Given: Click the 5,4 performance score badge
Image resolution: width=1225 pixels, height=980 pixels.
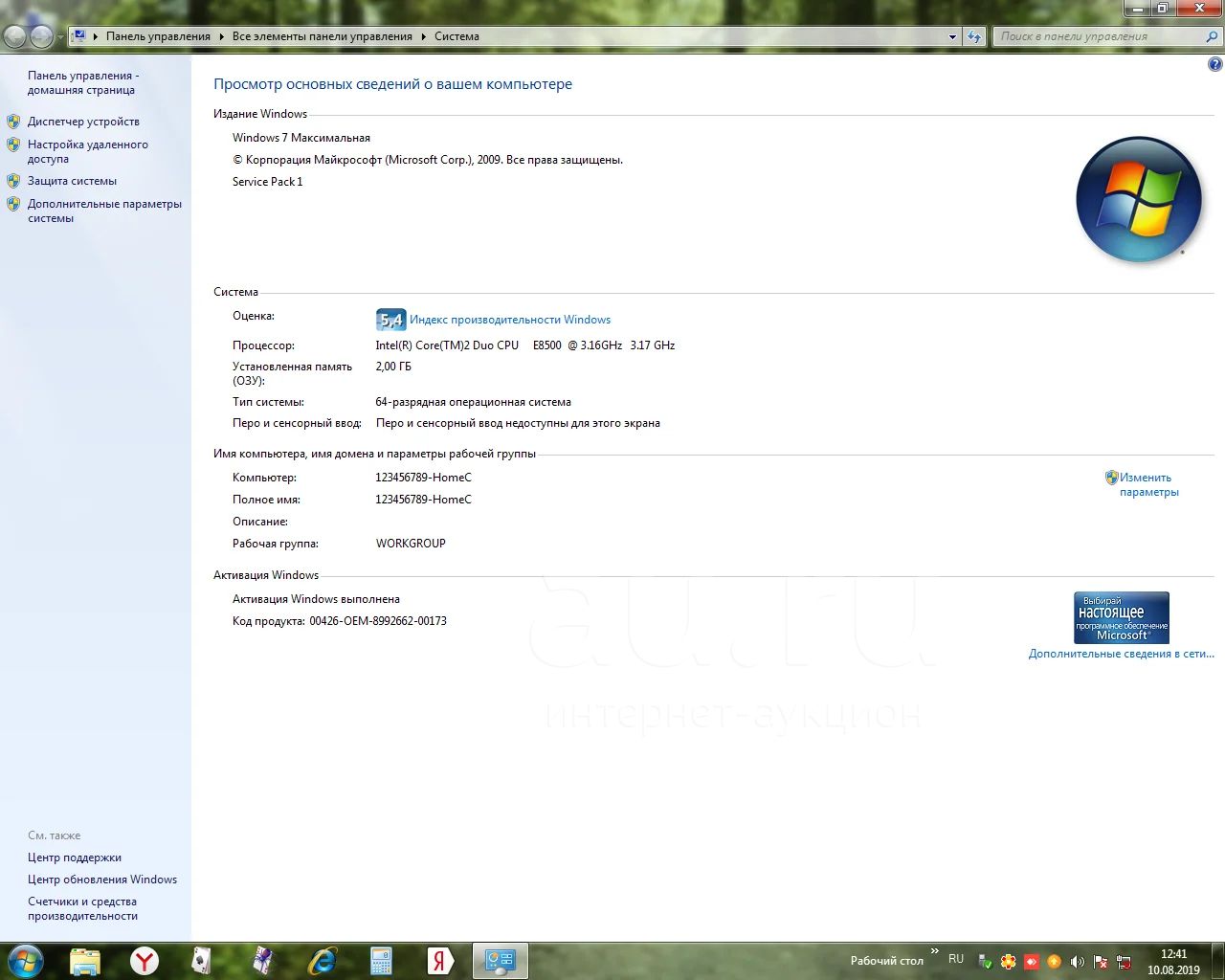Looking at the screenshot, I should click(x=391, y=320).
